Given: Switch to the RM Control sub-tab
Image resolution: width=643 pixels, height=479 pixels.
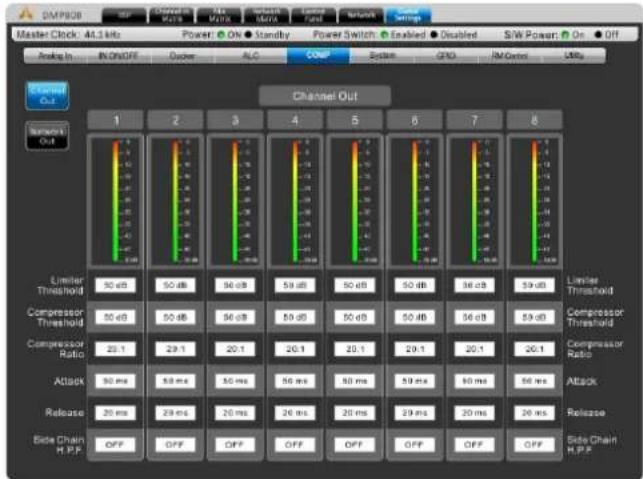Looking at the screenshot, I should 510,56.
